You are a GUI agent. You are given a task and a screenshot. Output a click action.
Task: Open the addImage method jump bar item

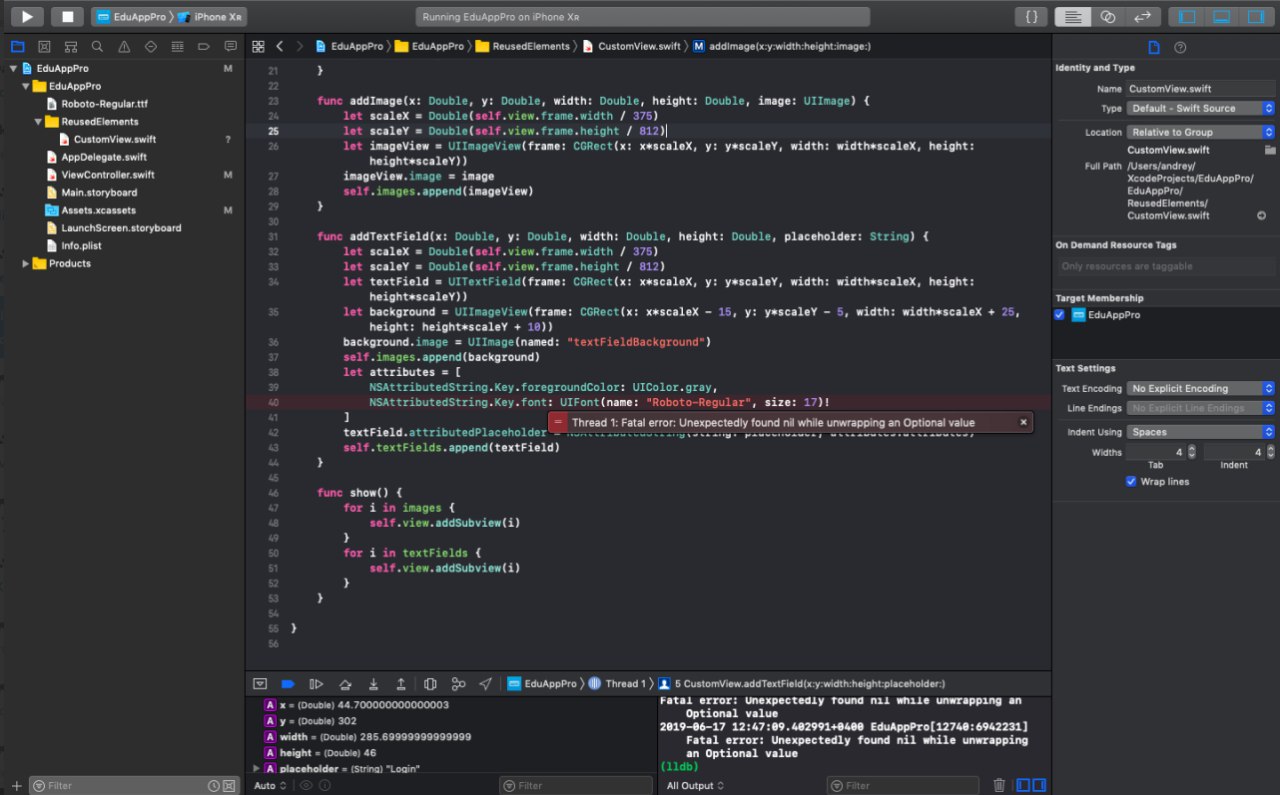click(781, 46)
